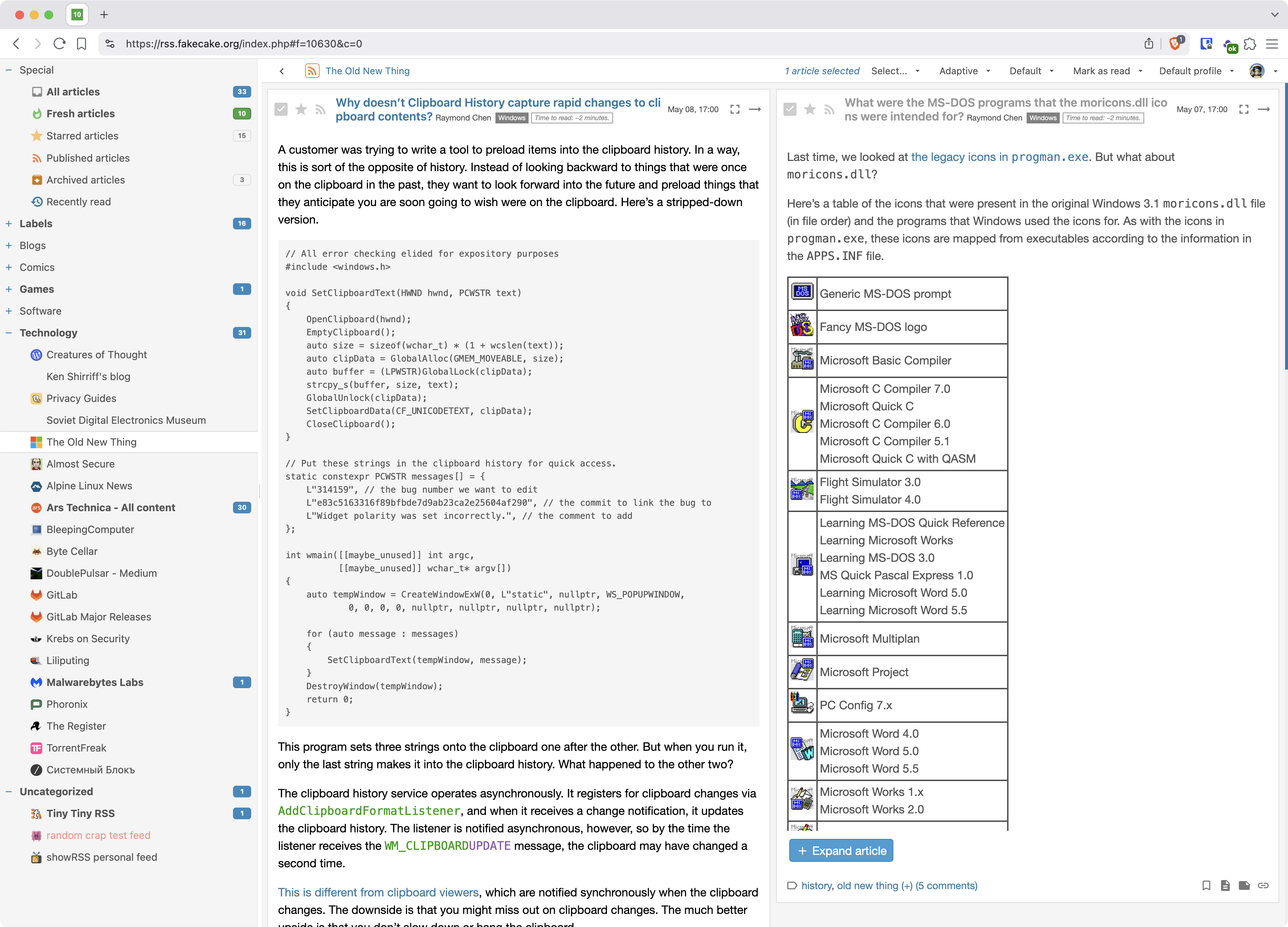Open the Ars Technica - All content feed
The width and height of the screenshot is (1288, 927).
(111, 507)
